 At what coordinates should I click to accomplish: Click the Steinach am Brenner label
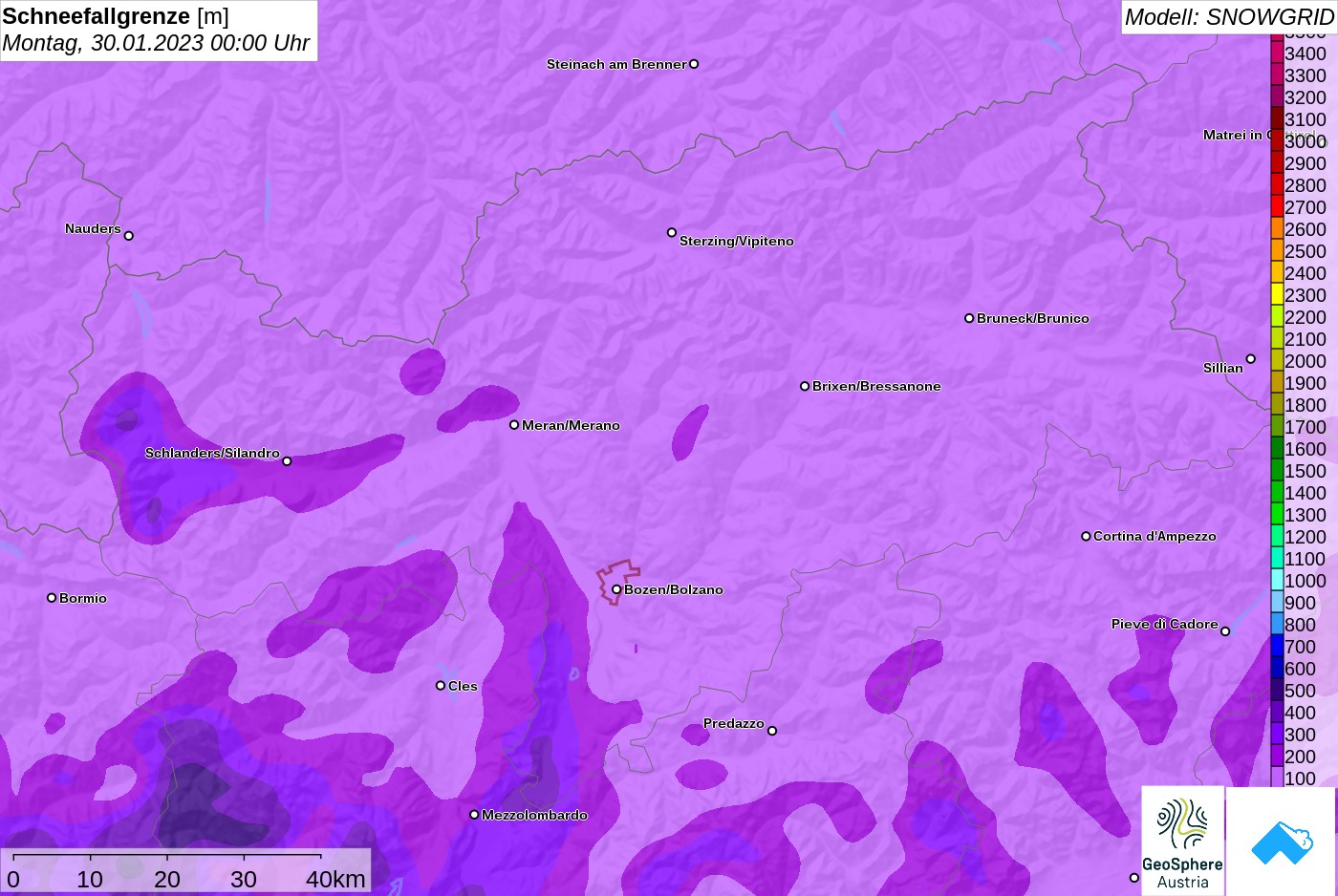[x=616, y=64]
